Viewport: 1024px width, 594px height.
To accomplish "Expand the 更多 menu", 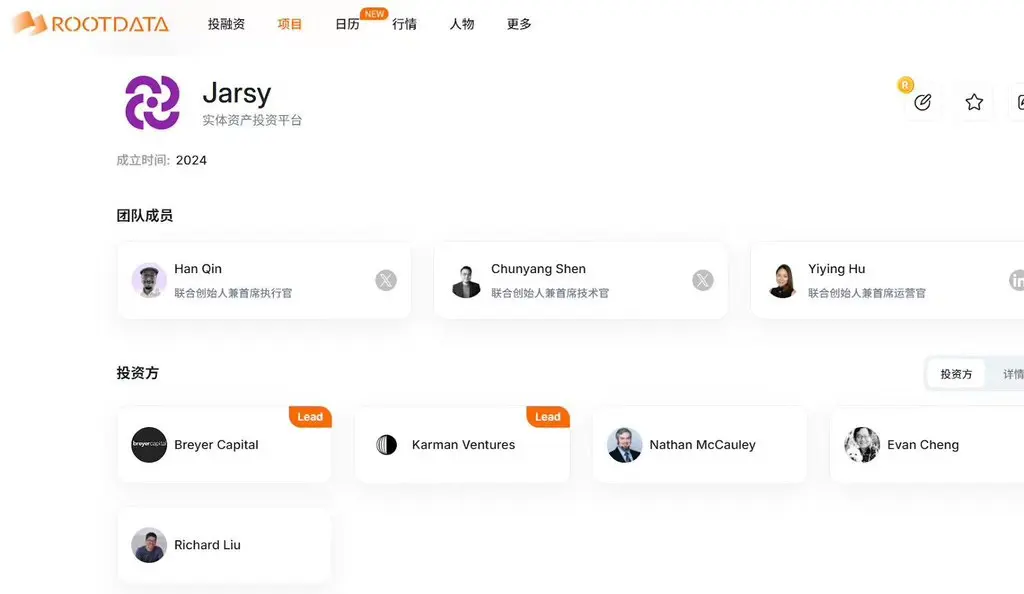I will tap(519, 24).
